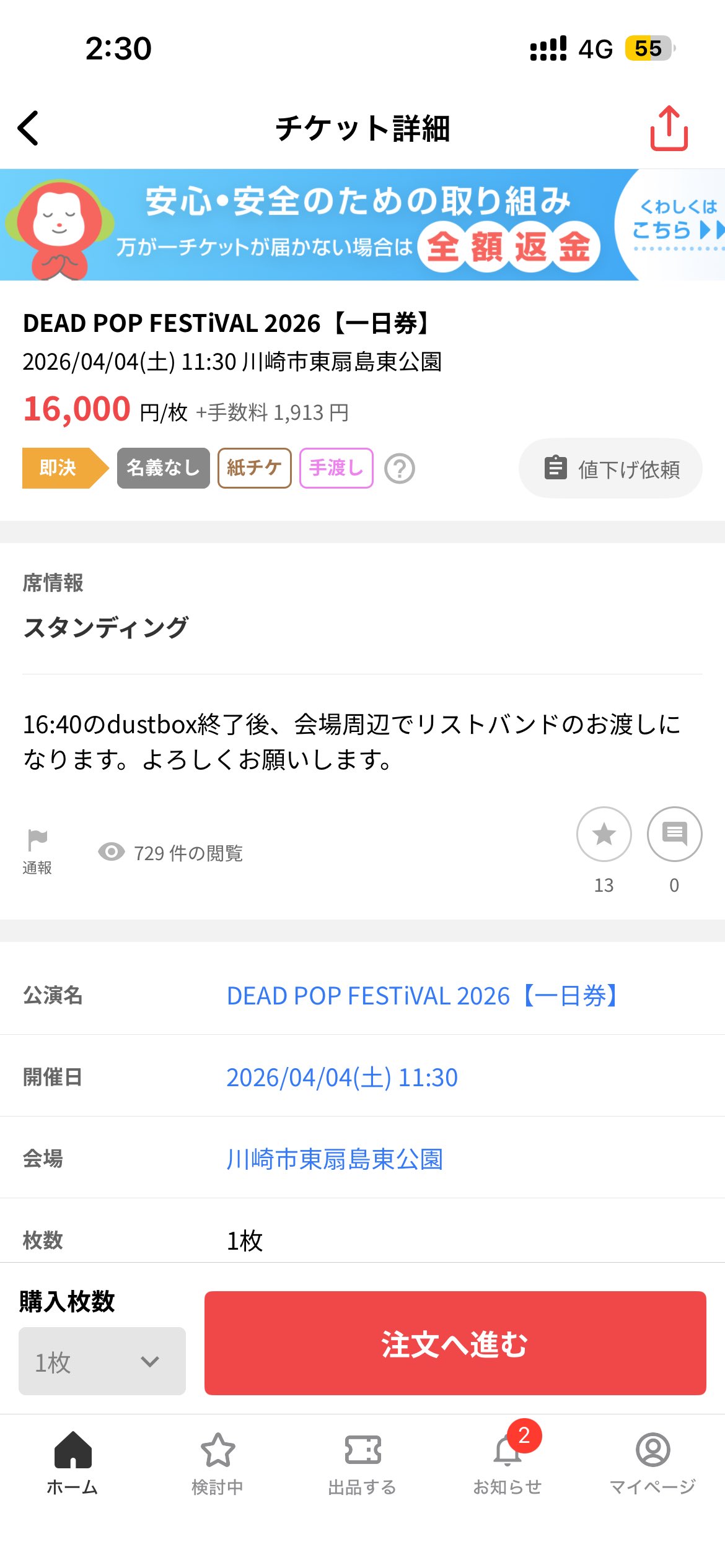Switch to the 検討中 tab
725x1568 pixels.
217,1461
